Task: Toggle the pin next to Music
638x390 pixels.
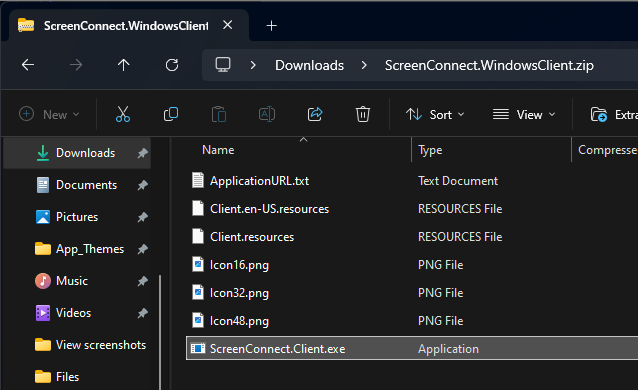Action: coord(142,281)
